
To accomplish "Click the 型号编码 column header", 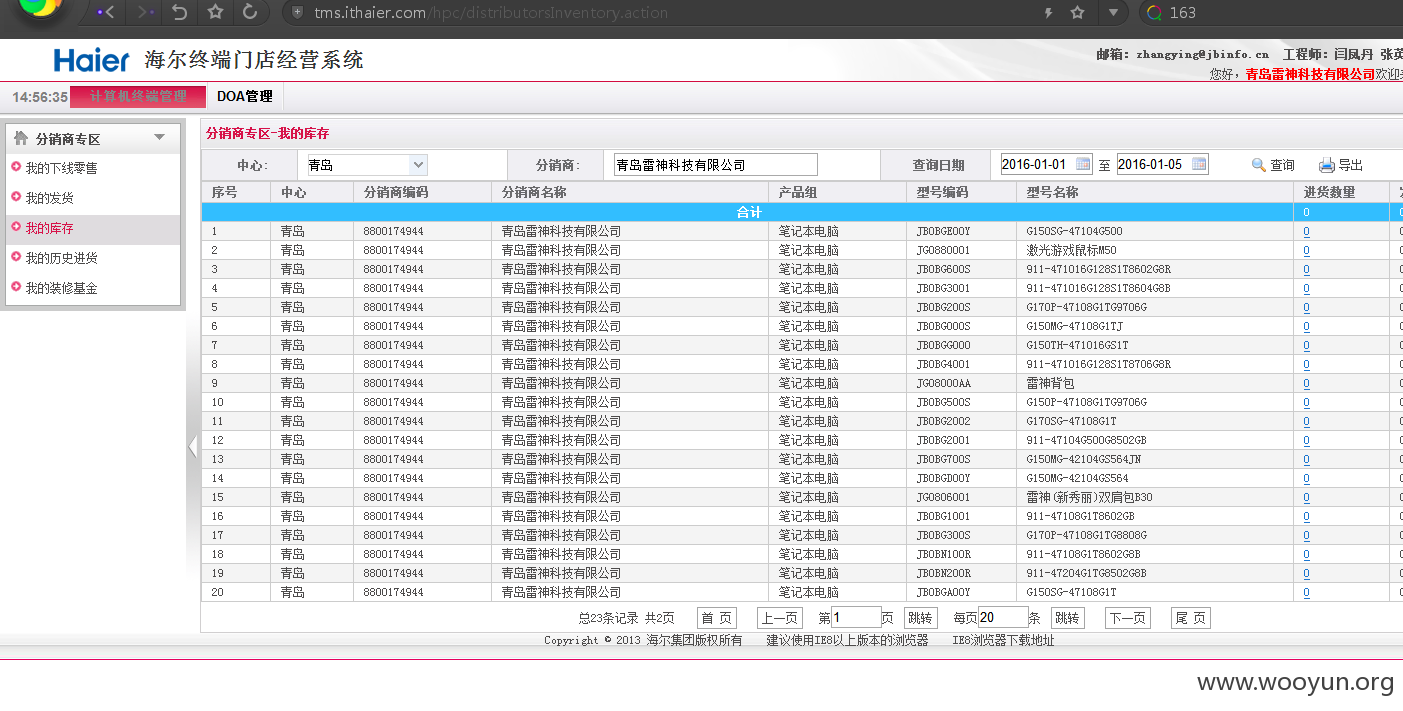I will point(962,192).
